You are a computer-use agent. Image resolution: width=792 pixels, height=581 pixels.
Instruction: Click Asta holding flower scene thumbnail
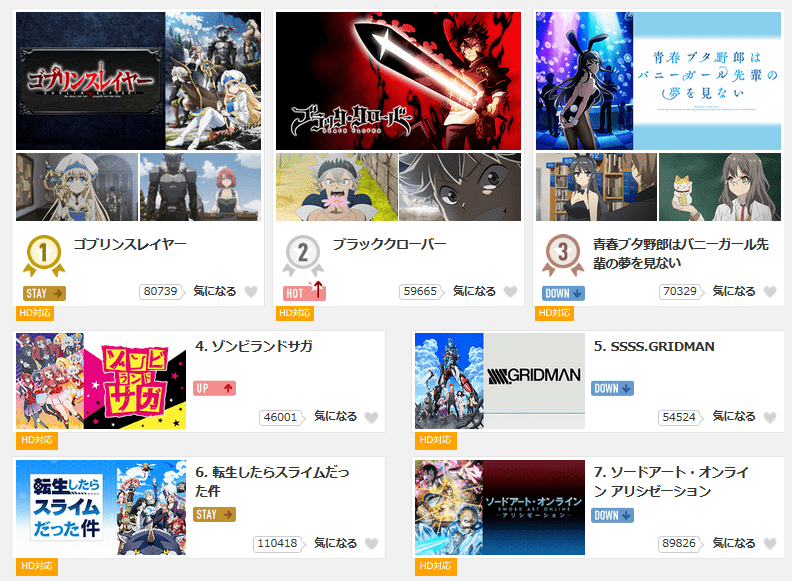point(337,187)
